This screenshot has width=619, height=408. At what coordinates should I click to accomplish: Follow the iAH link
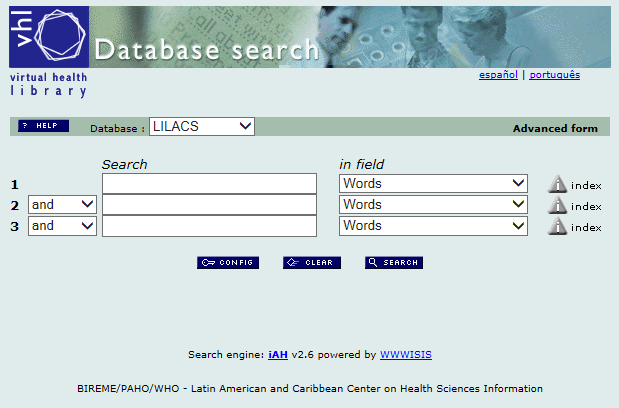pos(278,355)
